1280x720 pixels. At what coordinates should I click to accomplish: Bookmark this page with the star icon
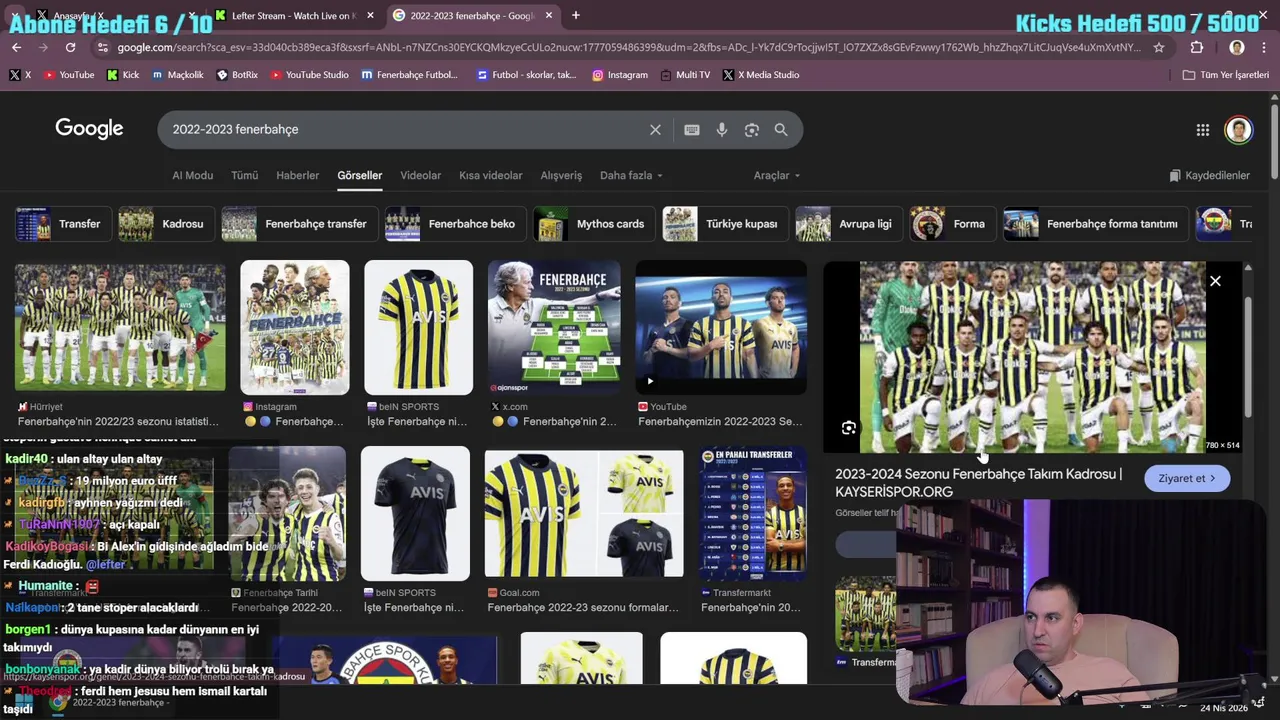1159,47
